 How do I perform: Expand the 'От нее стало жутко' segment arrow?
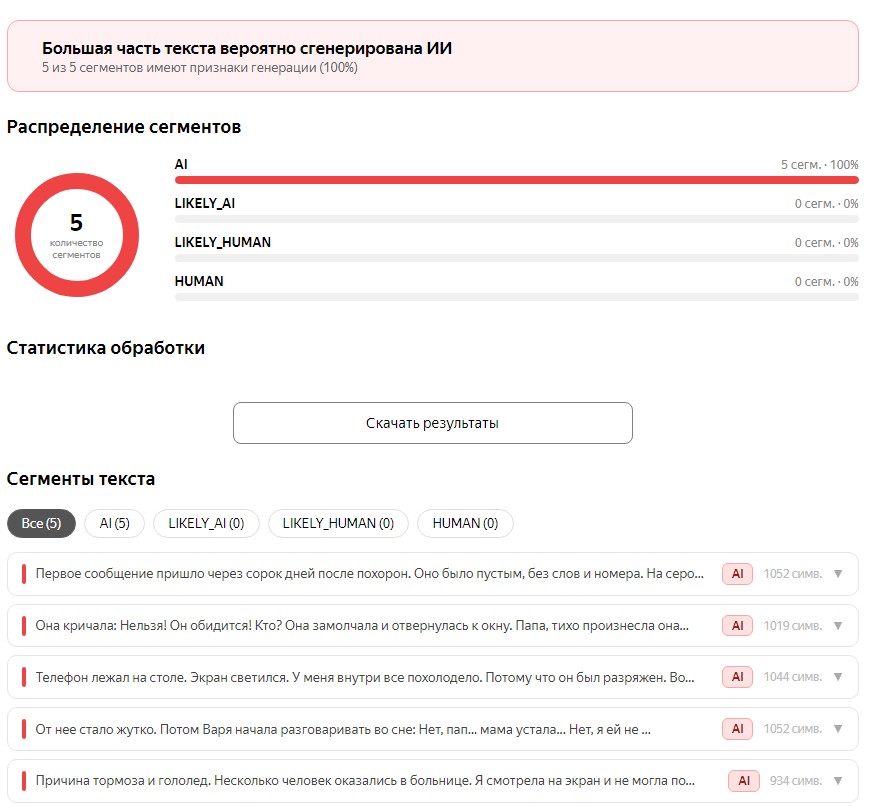(x=838, y=728)
